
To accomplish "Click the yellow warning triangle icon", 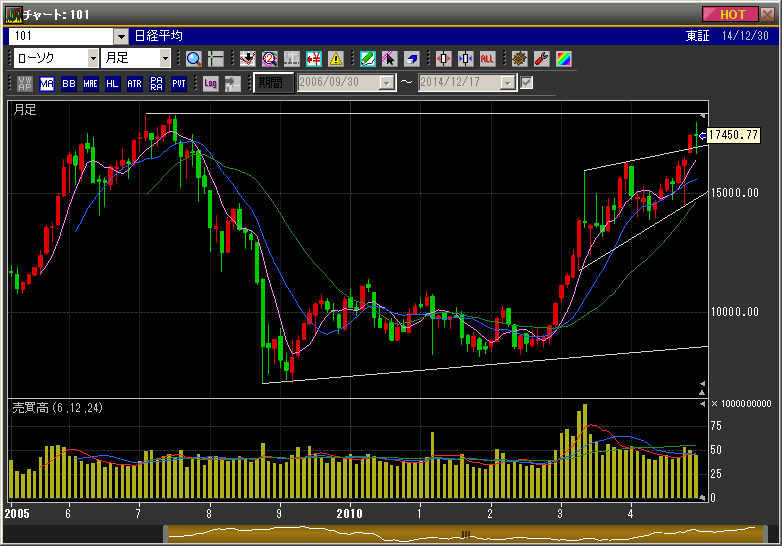I will [x=336, y=58].
